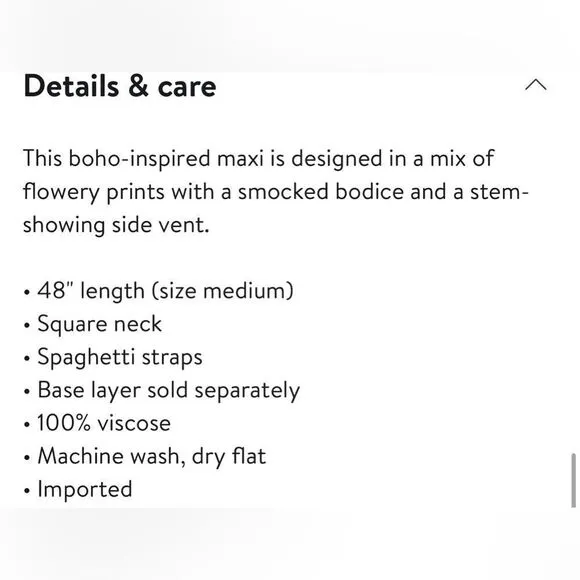Click the Details & care heading
This screenshot has width=580, height=580.
pyautogui.click(x=120, y=86)
